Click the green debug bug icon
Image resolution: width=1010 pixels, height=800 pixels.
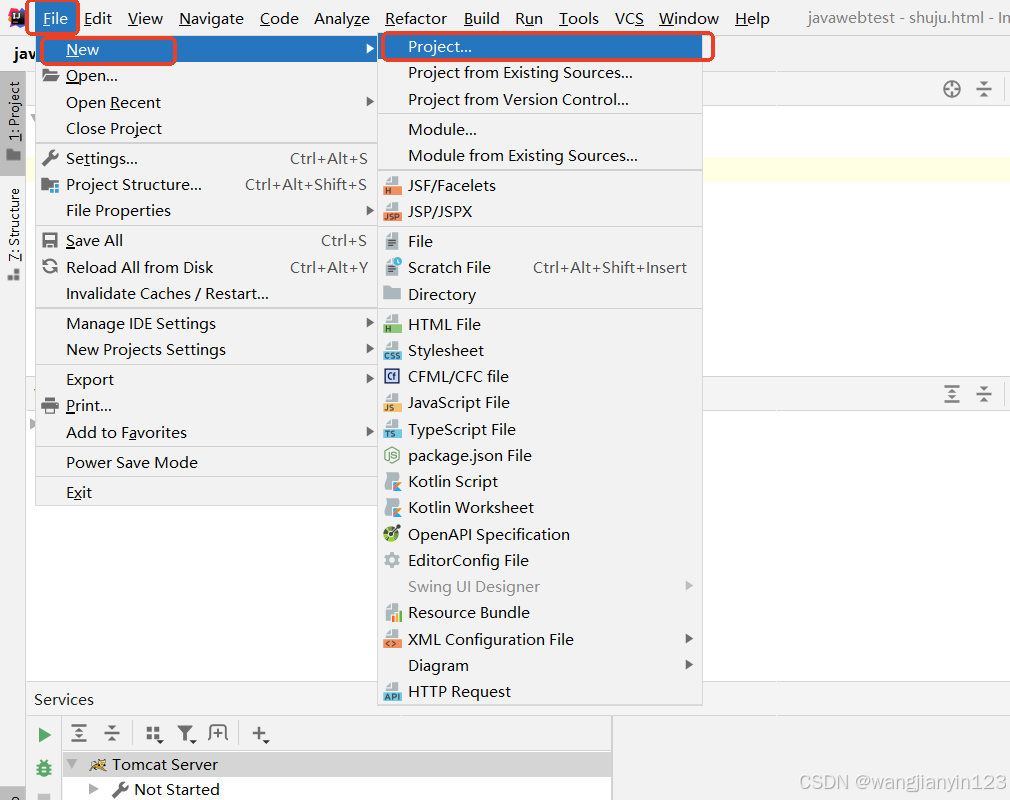[x=44, y=768]
